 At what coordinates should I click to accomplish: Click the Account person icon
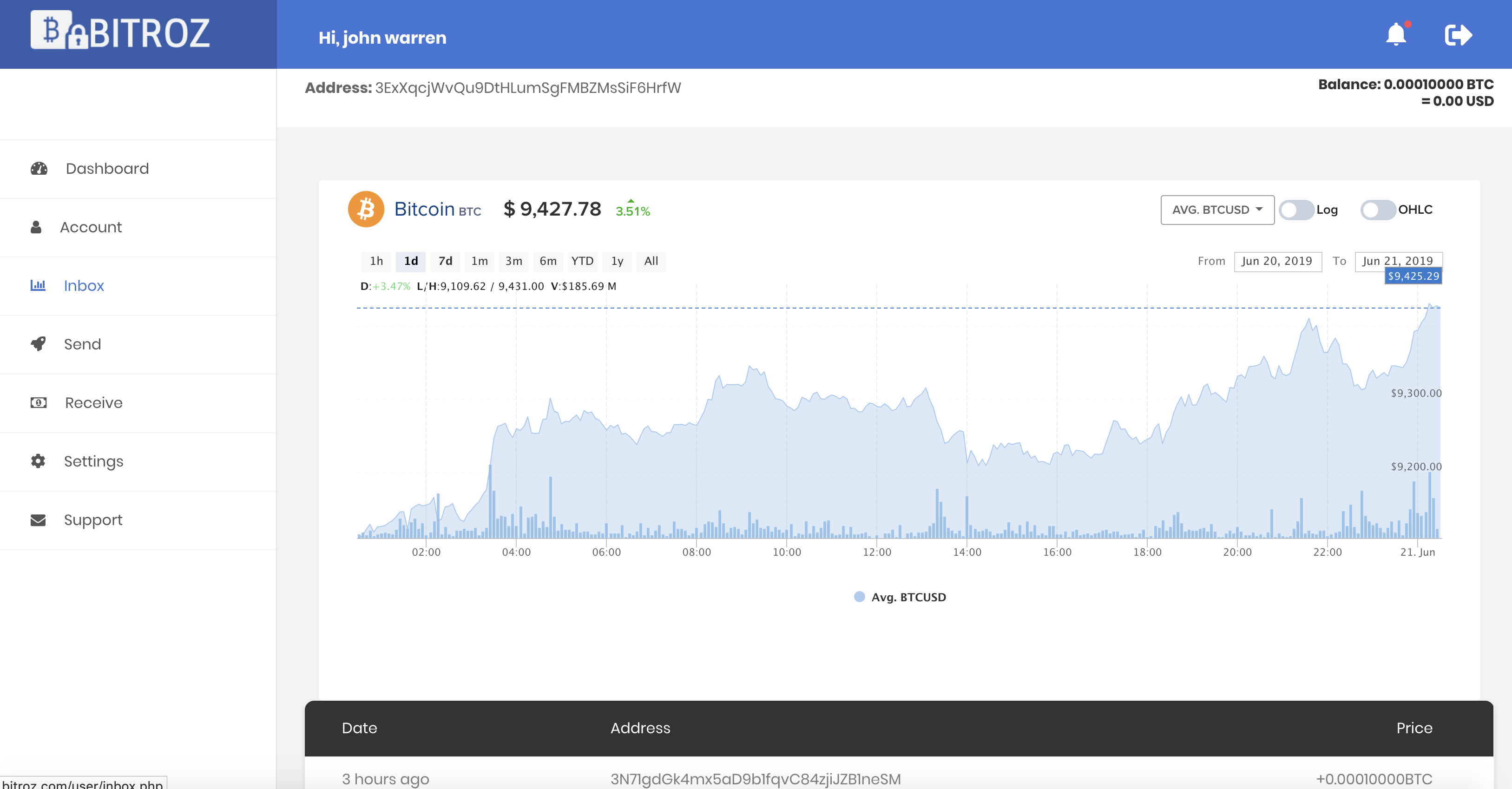tap(37, 227)
